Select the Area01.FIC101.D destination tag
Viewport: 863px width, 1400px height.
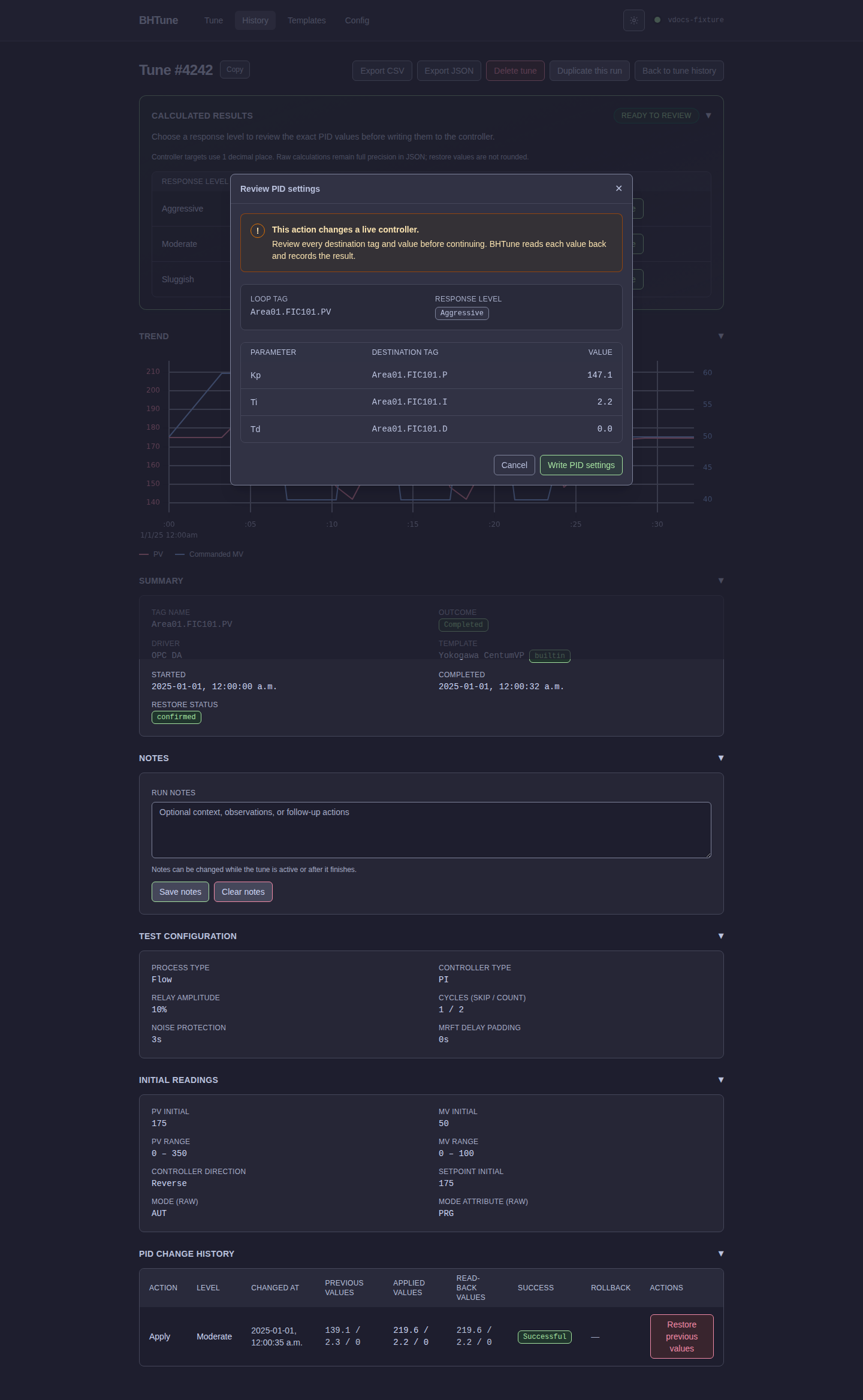409,429
